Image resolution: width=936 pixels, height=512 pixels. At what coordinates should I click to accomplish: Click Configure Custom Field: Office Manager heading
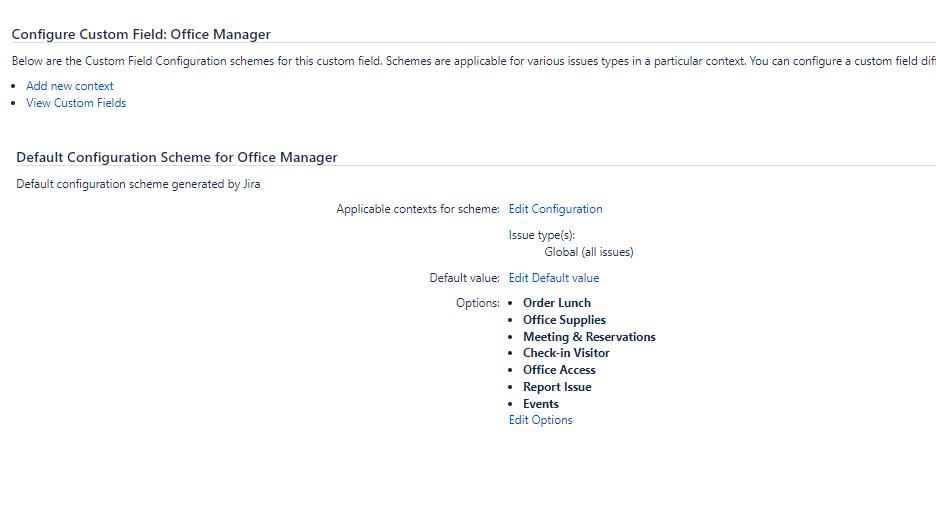(141, 34)
